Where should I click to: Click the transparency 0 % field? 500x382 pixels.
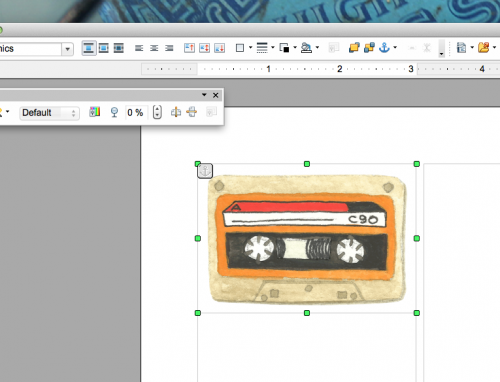coord(137,112)
